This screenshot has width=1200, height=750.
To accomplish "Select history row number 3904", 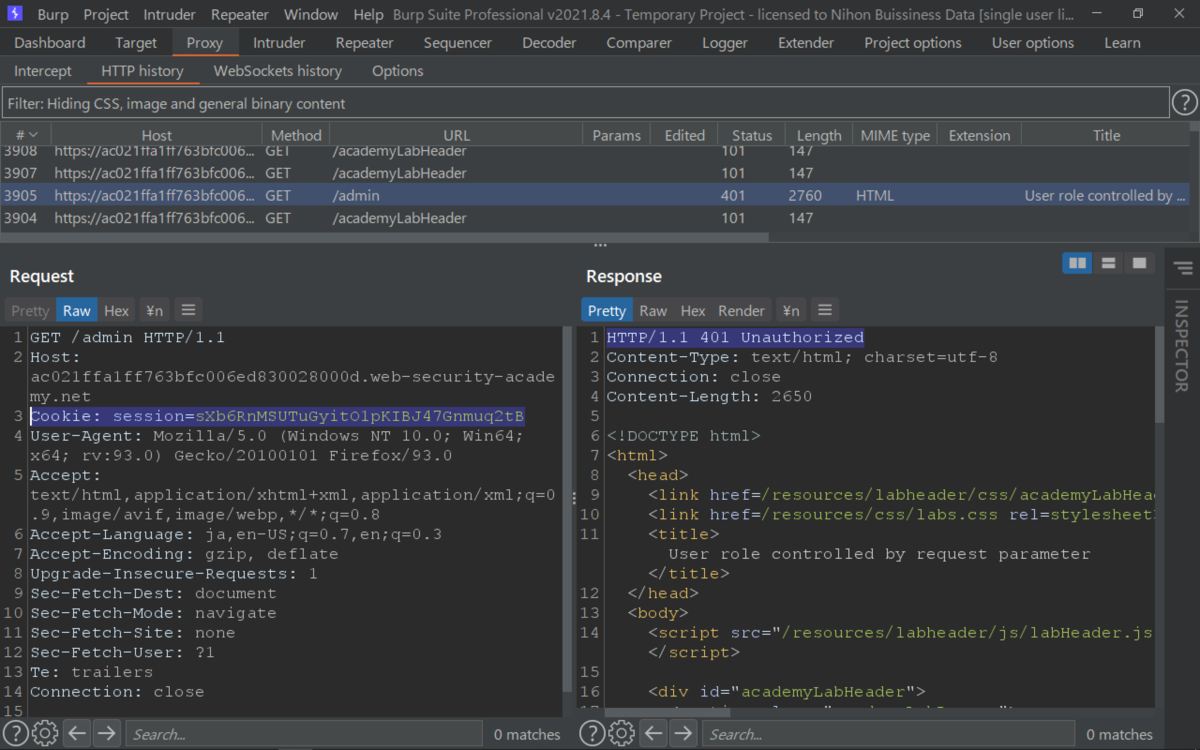I will pyautogui.click(x=595, y=218).
